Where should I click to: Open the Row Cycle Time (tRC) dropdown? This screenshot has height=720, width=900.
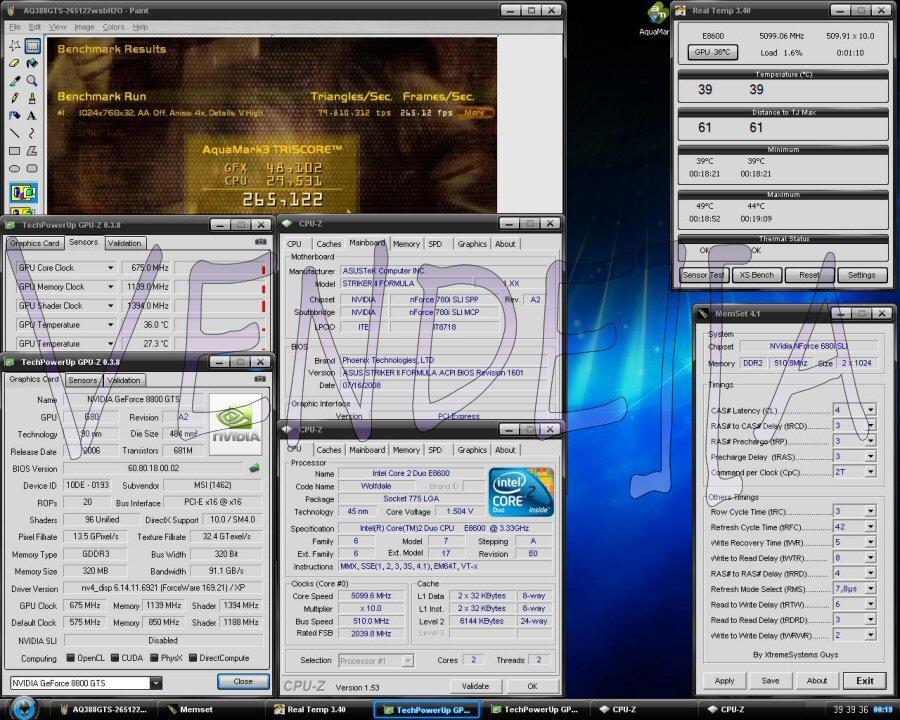(x=871, y=511)
